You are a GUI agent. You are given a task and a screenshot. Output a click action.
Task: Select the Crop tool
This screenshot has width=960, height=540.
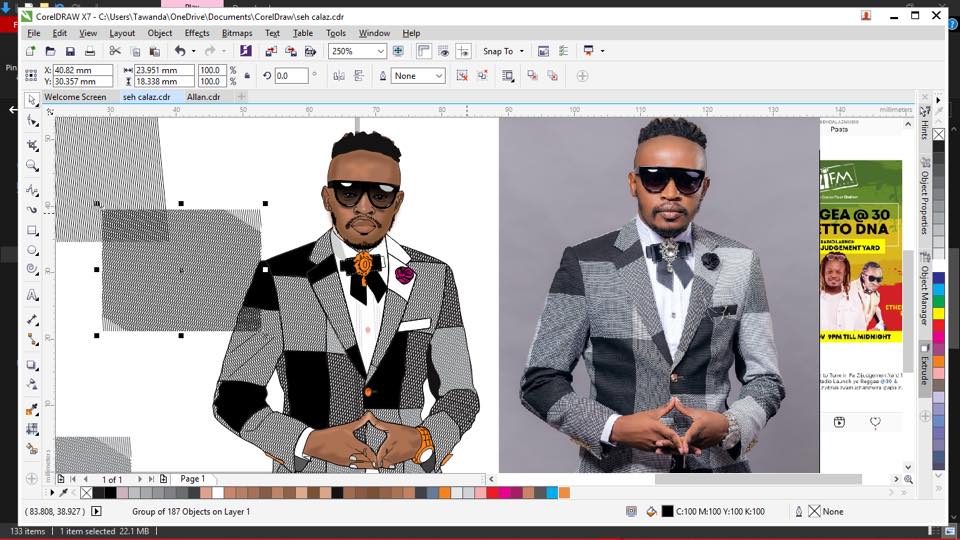click(x=32, y=144)
